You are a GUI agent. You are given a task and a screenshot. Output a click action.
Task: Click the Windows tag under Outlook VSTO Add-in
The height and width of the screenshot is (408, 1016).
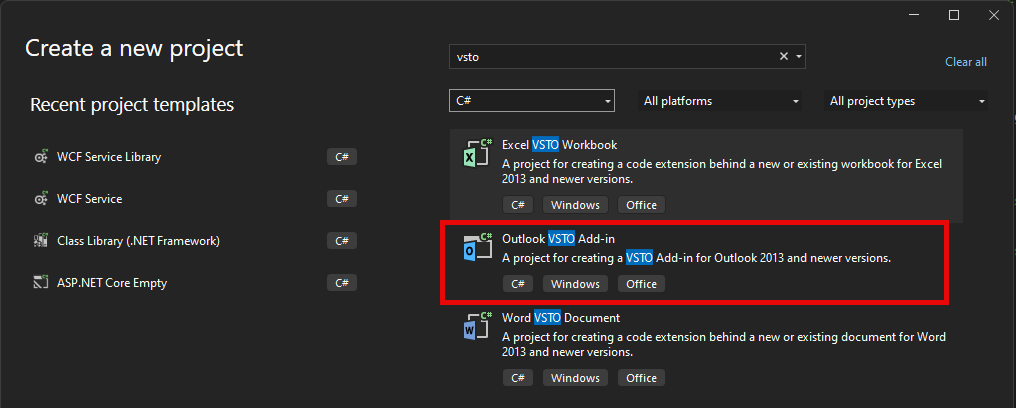tap(575, 284)
